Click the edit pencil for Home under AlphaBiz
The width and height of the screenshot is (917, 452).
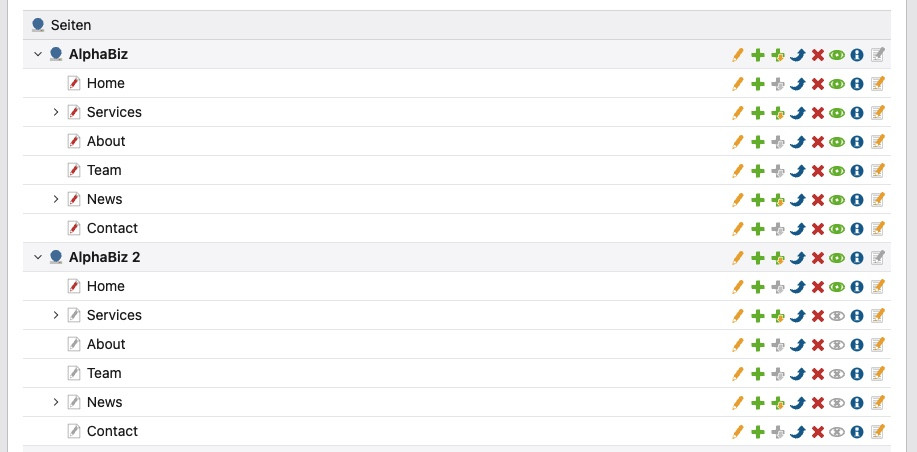[x=738, y=84]
